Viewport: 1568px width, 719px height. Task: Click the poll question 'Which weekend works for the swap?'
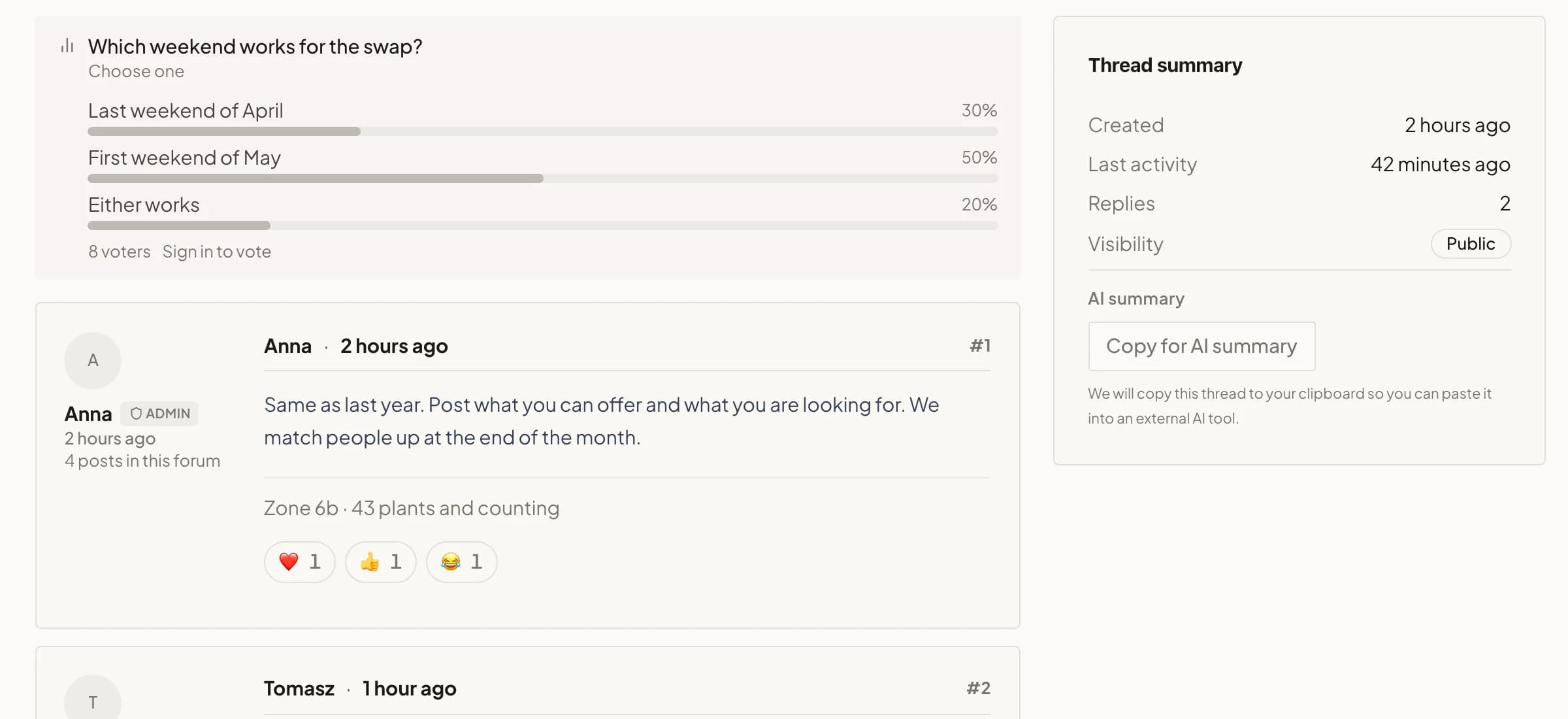coord(255,46)
